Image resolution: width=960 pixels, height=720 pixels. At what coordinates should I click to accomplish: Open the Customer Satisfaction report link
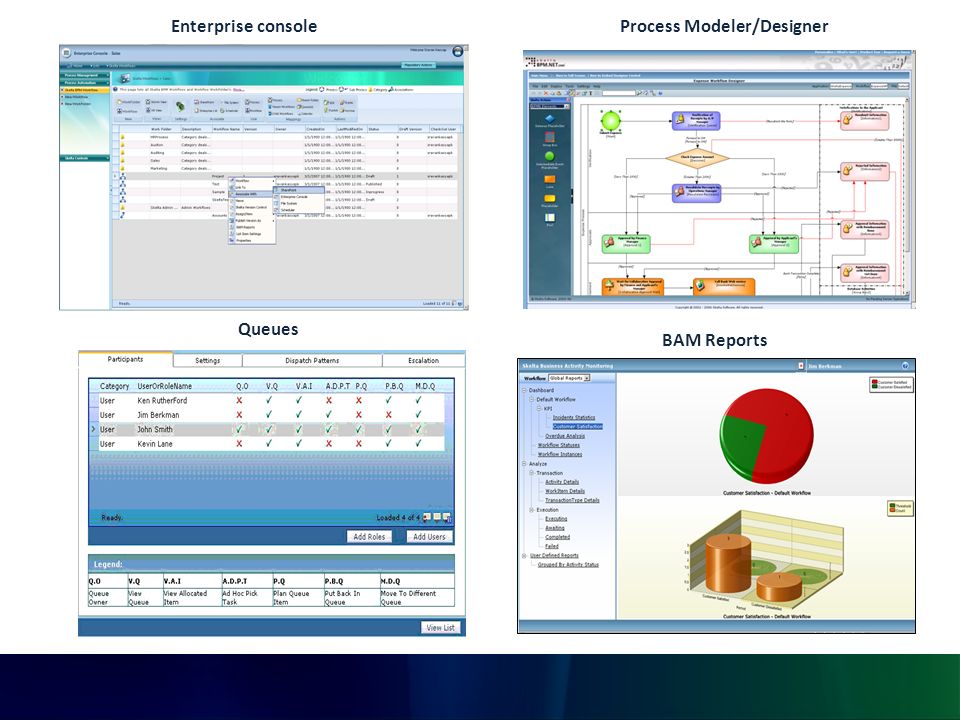578,427
